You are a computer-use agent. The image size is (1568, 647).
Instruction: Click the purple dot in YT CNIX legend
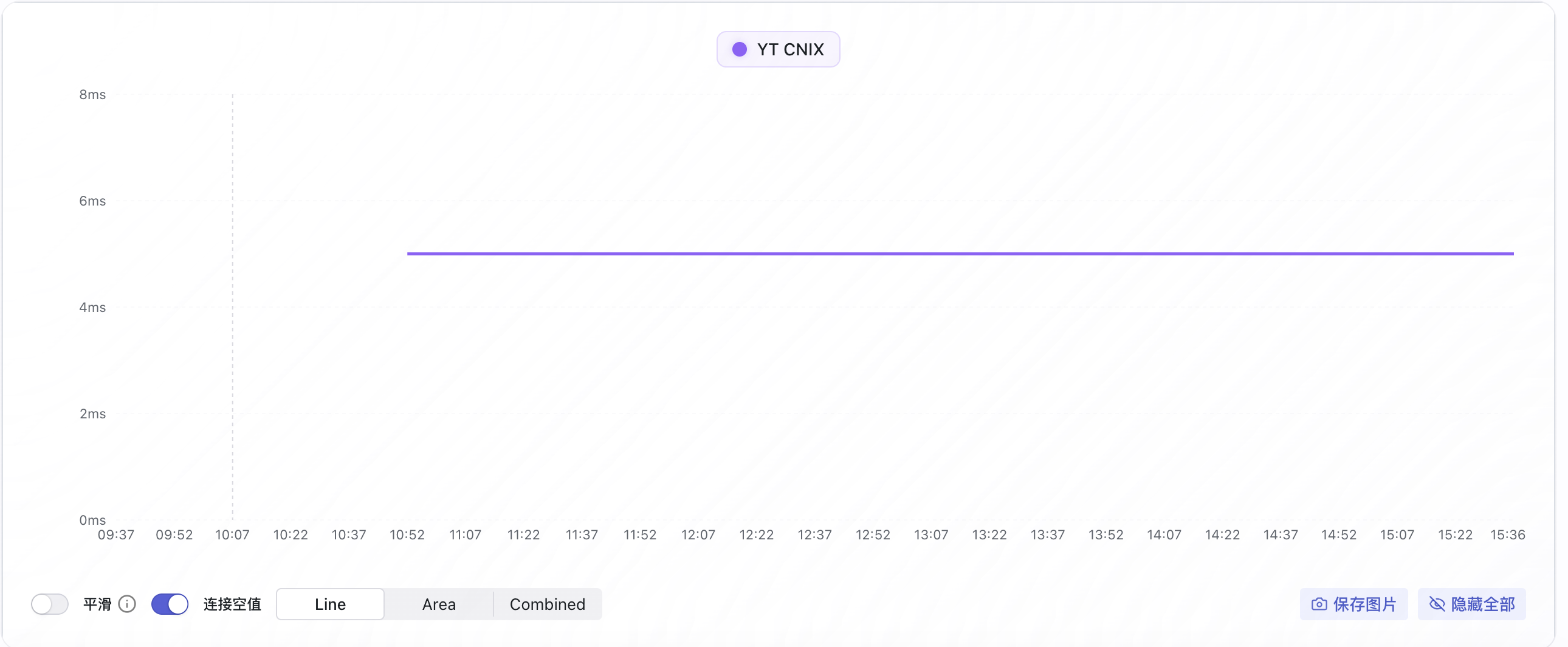pyautogui.click(x=739, y=49)
